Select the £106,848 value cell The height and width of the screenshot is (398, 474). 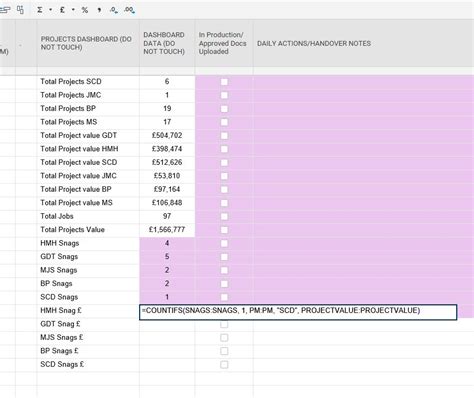click(x=167, y=203)
